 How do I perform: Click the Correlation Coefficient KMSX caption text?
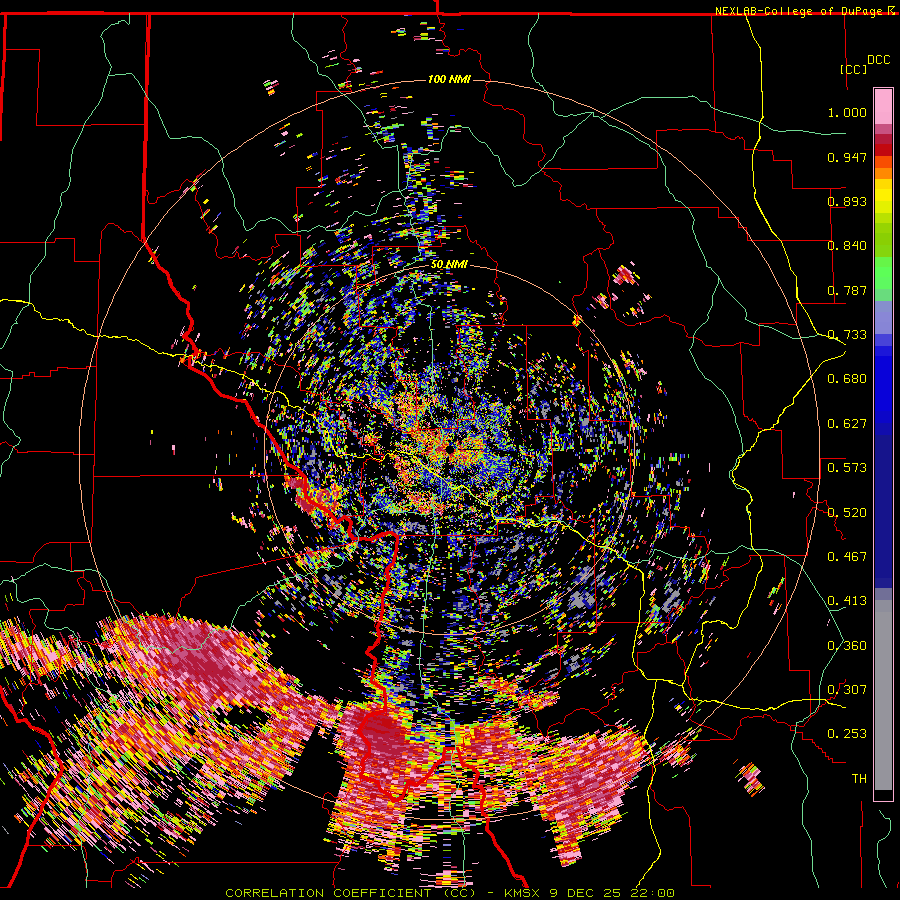pyautogui.click(x=449, y=893)
